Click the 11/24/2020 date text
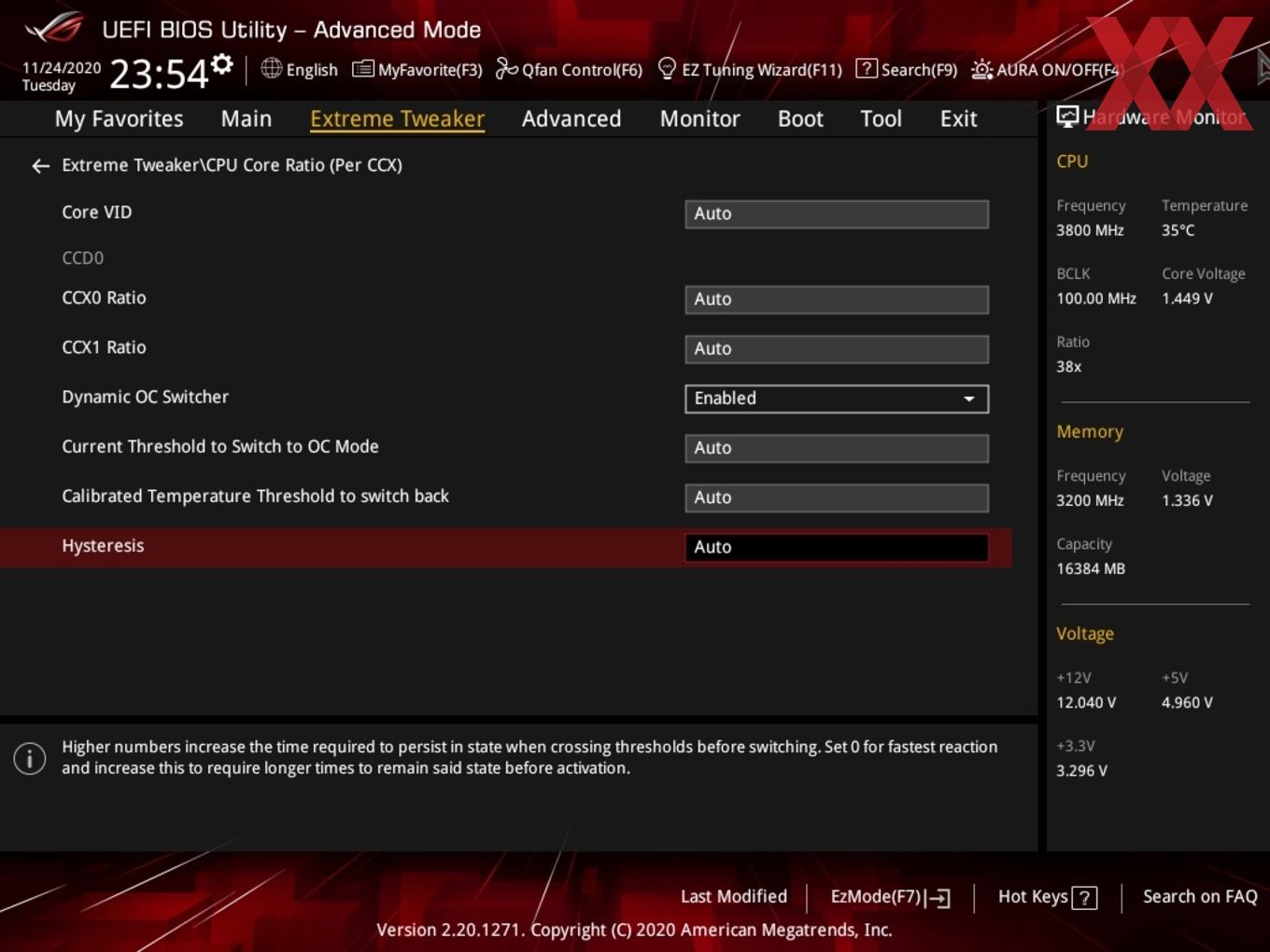 click(x=62, y=67)
